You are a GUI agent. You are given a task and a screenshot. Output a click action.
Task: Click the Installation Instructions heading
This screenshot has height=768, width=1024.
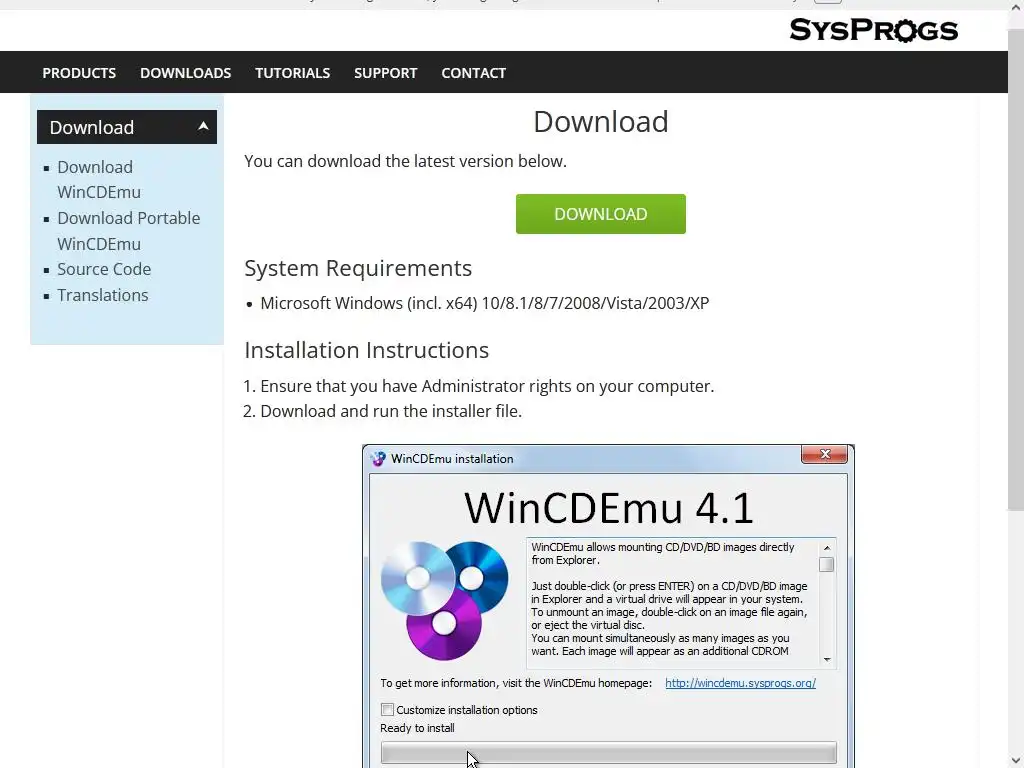coord(366,350)
